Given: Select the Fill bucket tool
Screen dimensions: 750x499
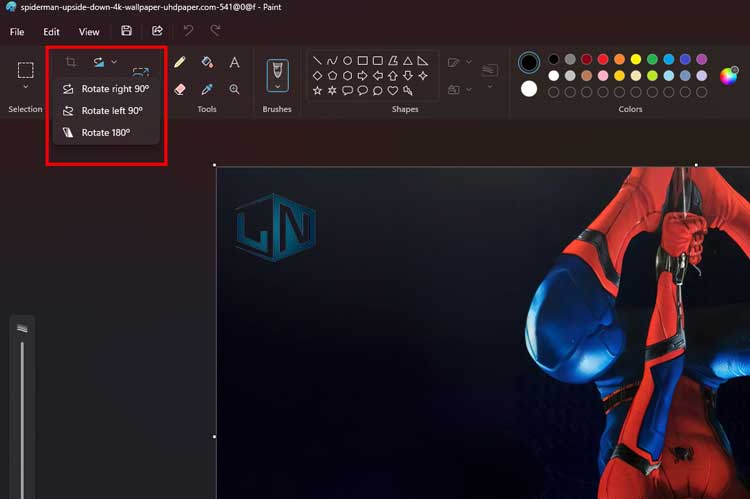Looking at the screenshot, I should pyautogui.click(x=207, y=62).
